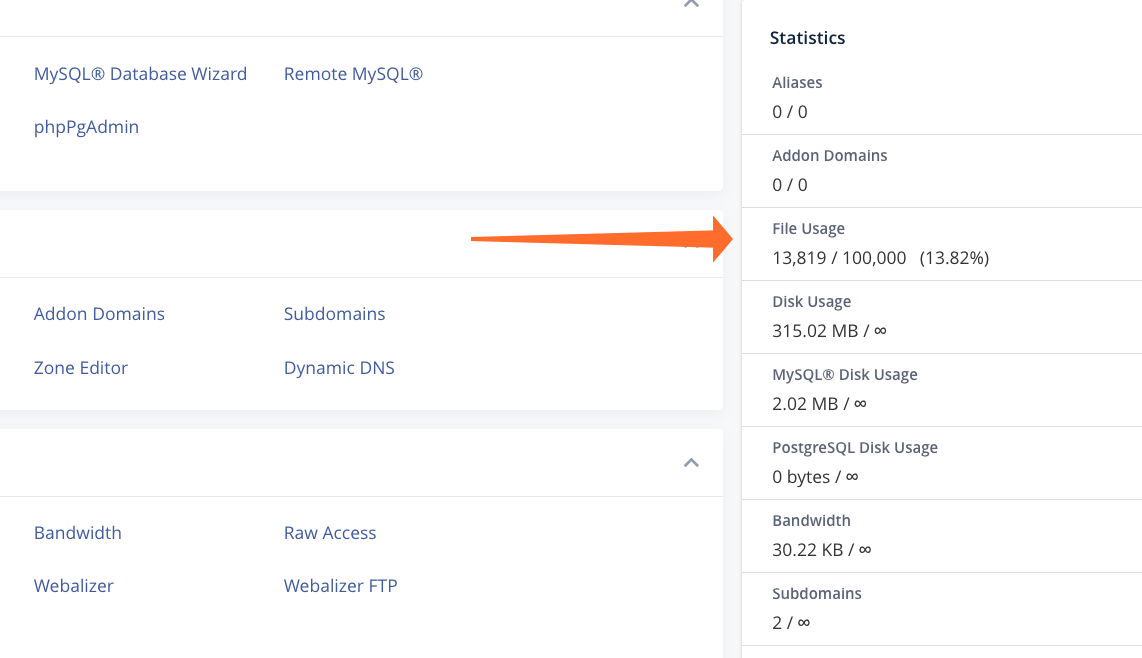
Task: Open the Zone Editor
Action: pyautogui.click(x=81, y=368)
